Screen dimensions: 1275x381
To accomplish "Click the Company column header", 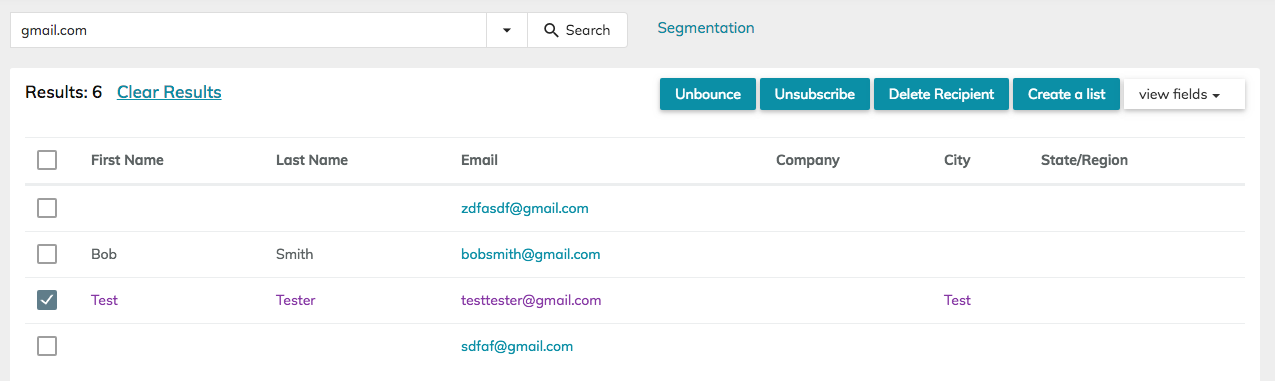I will 808,160.
